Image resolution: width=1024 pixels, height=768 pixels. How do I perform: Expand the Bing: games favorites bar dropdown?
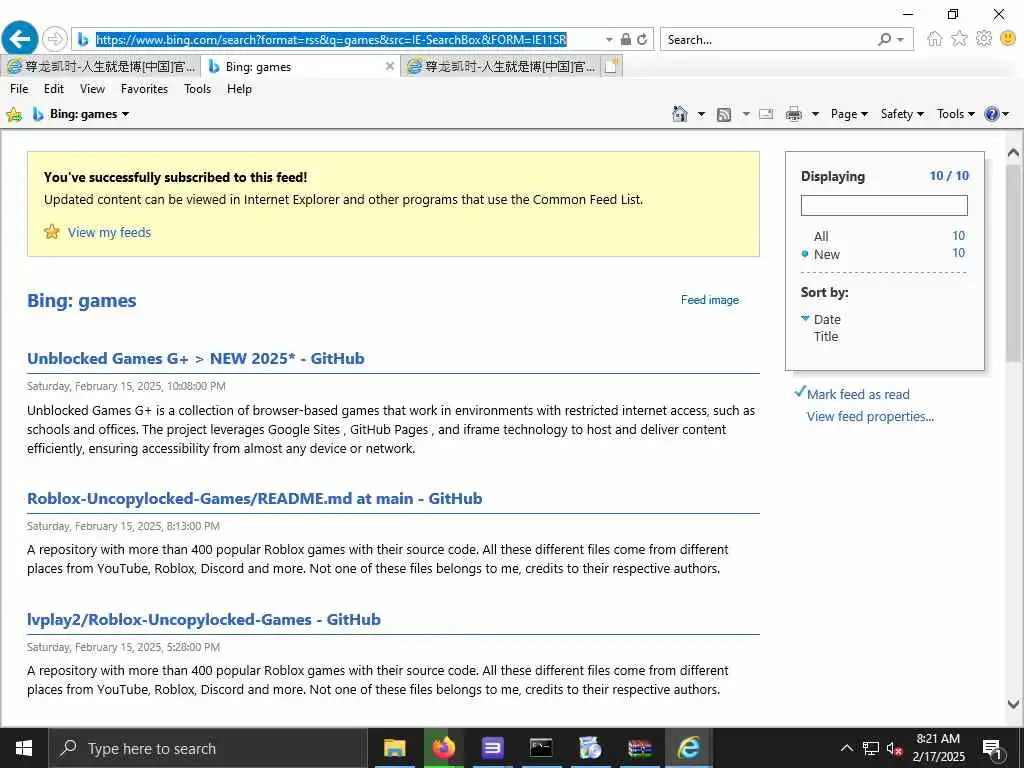(125, 114)
